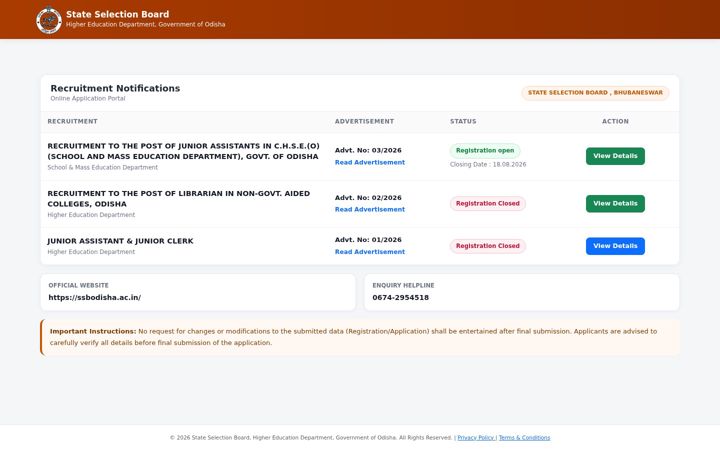Click 'Advt. No: 02/2026' text
This screenshot has height=450, width=720.
coord(368,198)
